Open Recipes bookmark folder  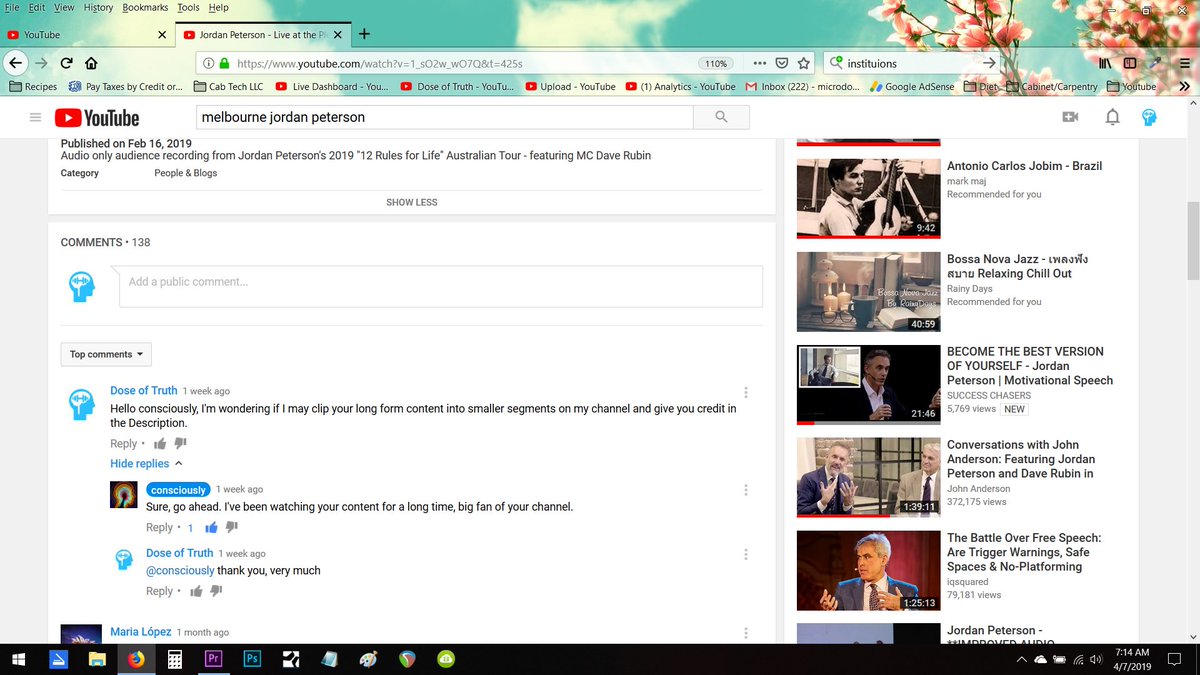(x=33, y=87)
